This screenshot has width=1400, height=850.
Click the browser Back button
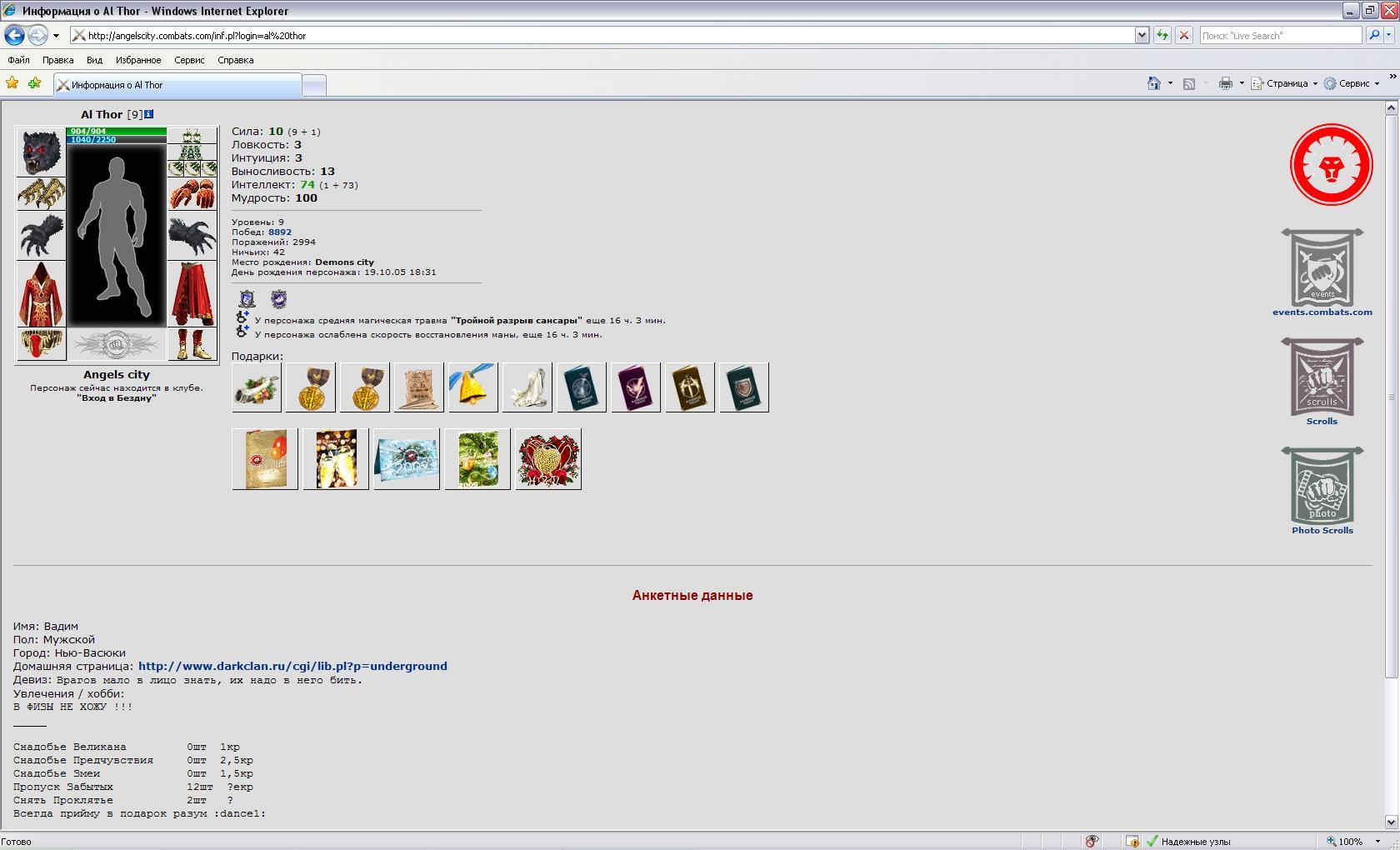coord(14,35)
